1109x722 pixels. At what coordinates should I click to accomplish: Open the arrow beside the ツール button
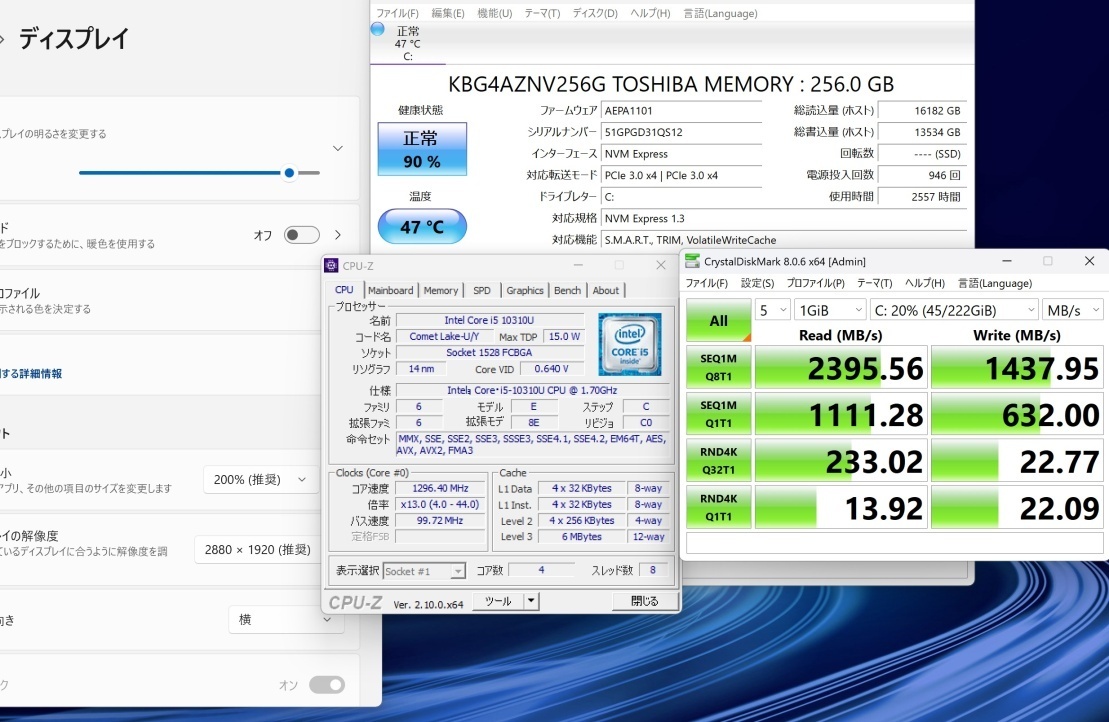click(x=530, y=601)
